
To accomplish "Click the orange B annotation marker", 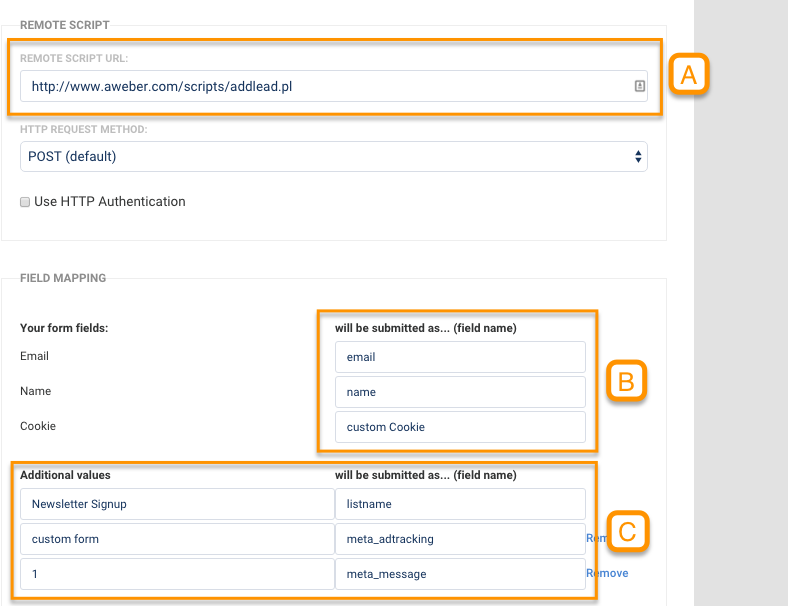I will point(626,381).
